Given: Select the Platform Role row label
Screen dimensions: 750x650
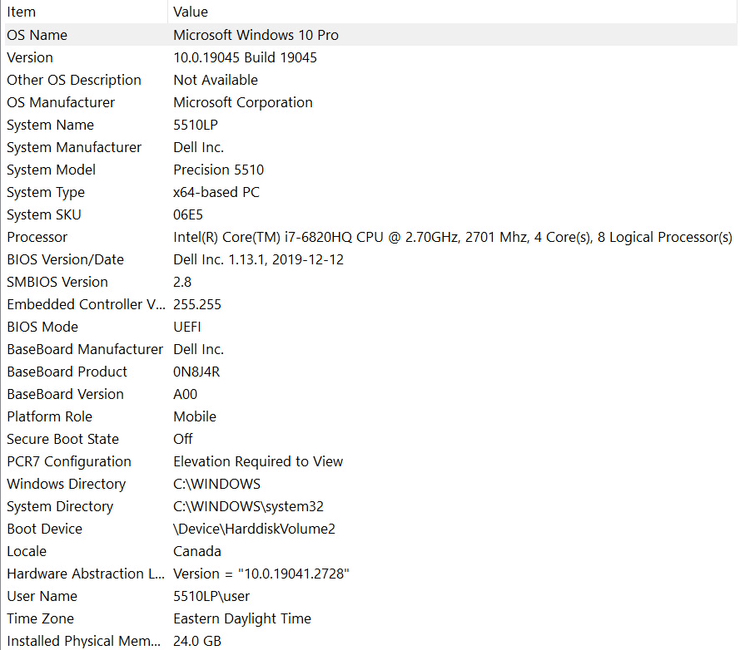Looking at the screenshot, I should pos(49,417).
